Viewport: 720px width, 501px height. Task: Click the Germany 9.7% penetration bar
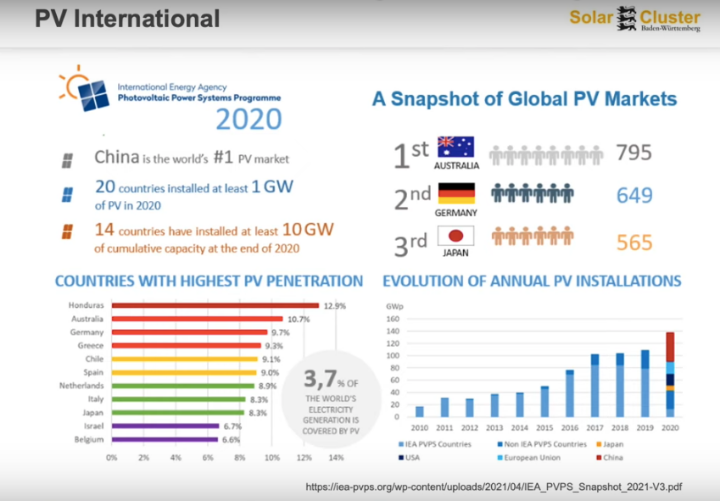(190, 332)
